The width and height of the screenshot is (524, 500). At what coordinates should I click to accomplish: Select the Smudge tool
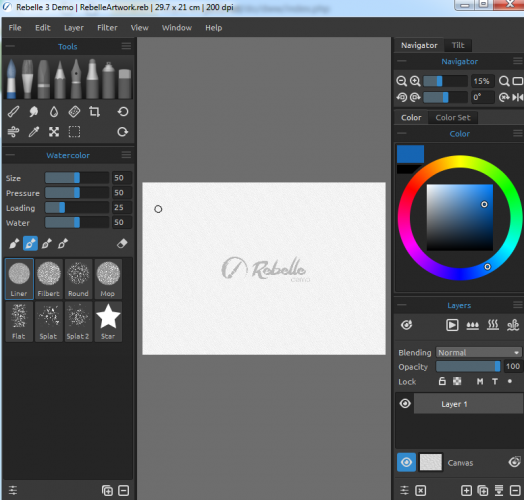coord(33,112)
